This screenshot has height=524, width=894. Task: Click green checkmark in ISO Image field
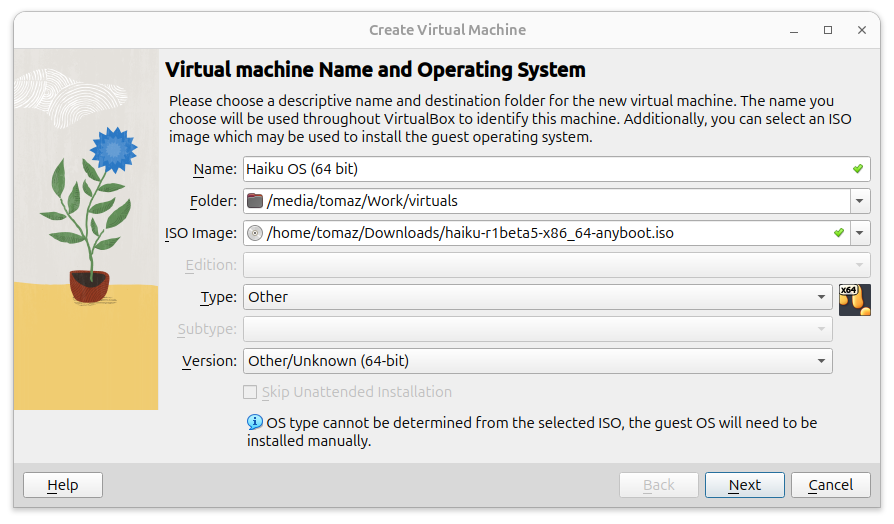(838, 233)
